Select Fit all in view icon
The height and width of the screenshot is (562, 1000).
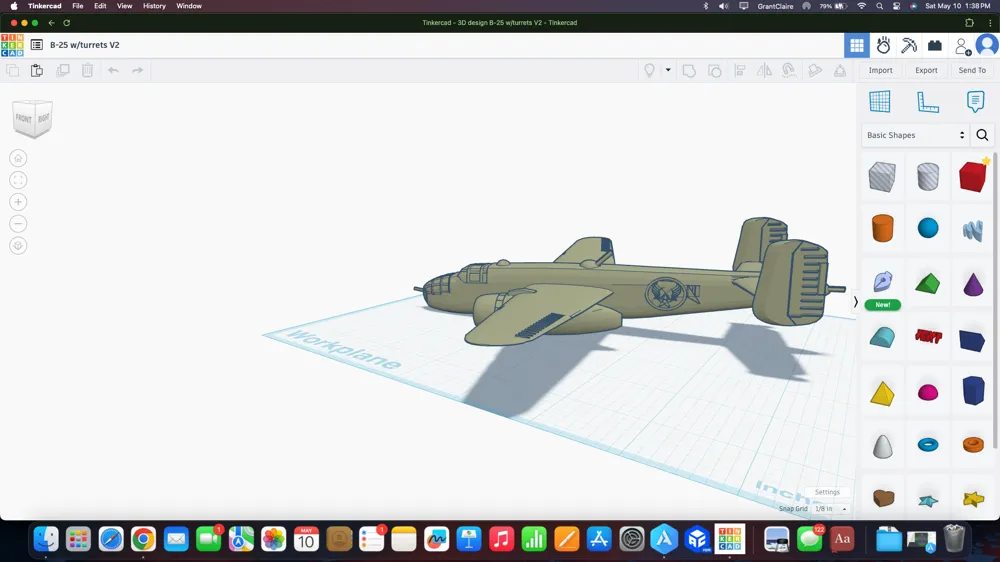pos(18,180)
